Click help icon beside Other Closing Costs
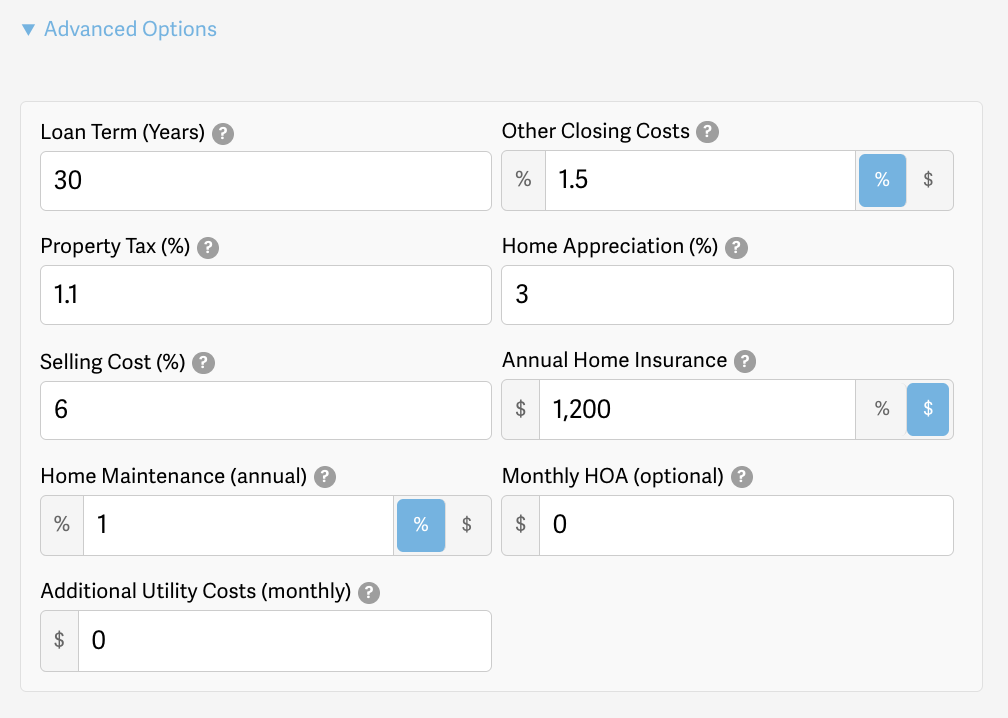The image size is (1008, 718). point(708,132)
